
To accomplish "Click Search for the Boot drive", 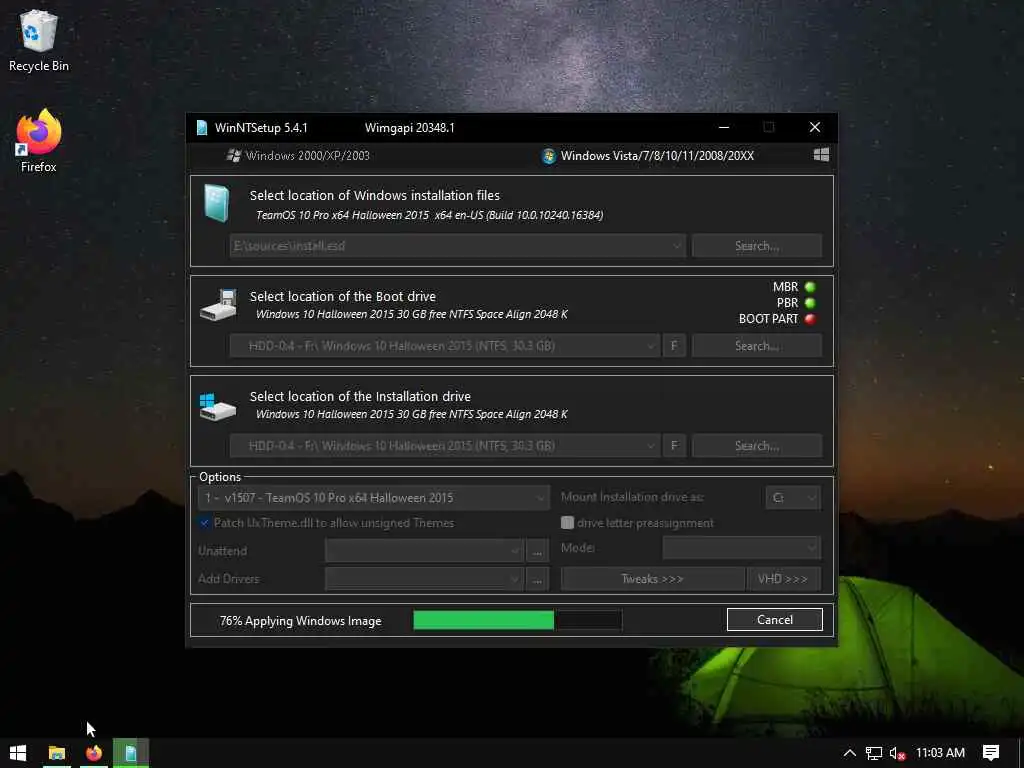I will [757, 345].
